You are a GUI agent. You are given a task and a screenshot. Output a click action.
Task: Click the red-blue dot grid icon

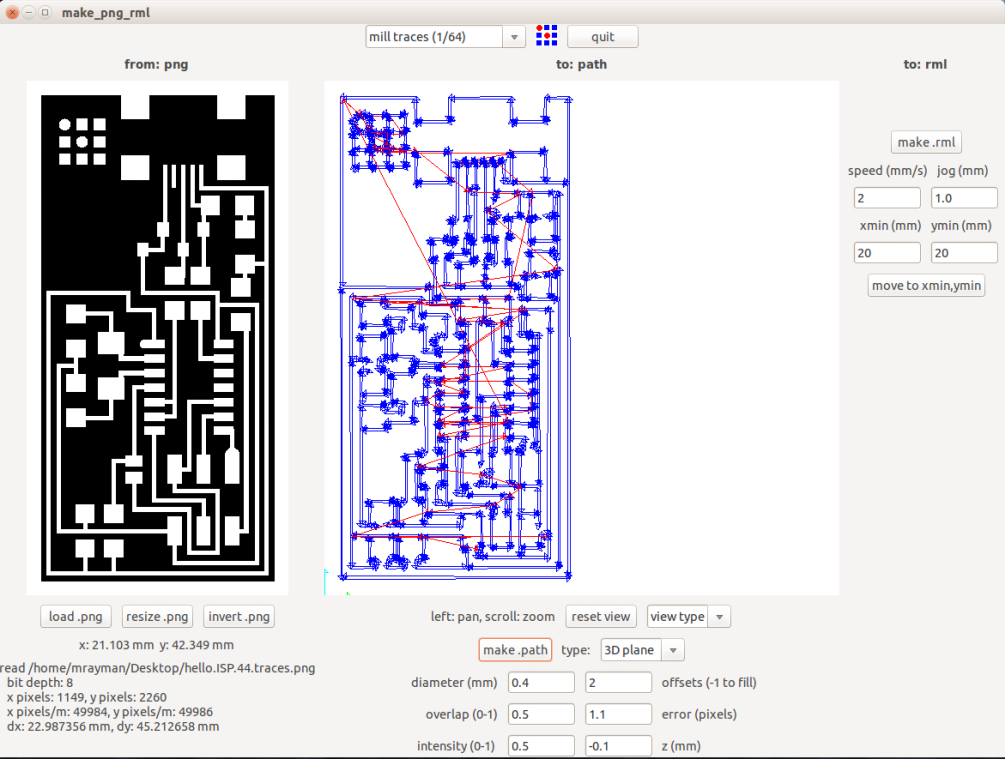(x=546, y=36)
